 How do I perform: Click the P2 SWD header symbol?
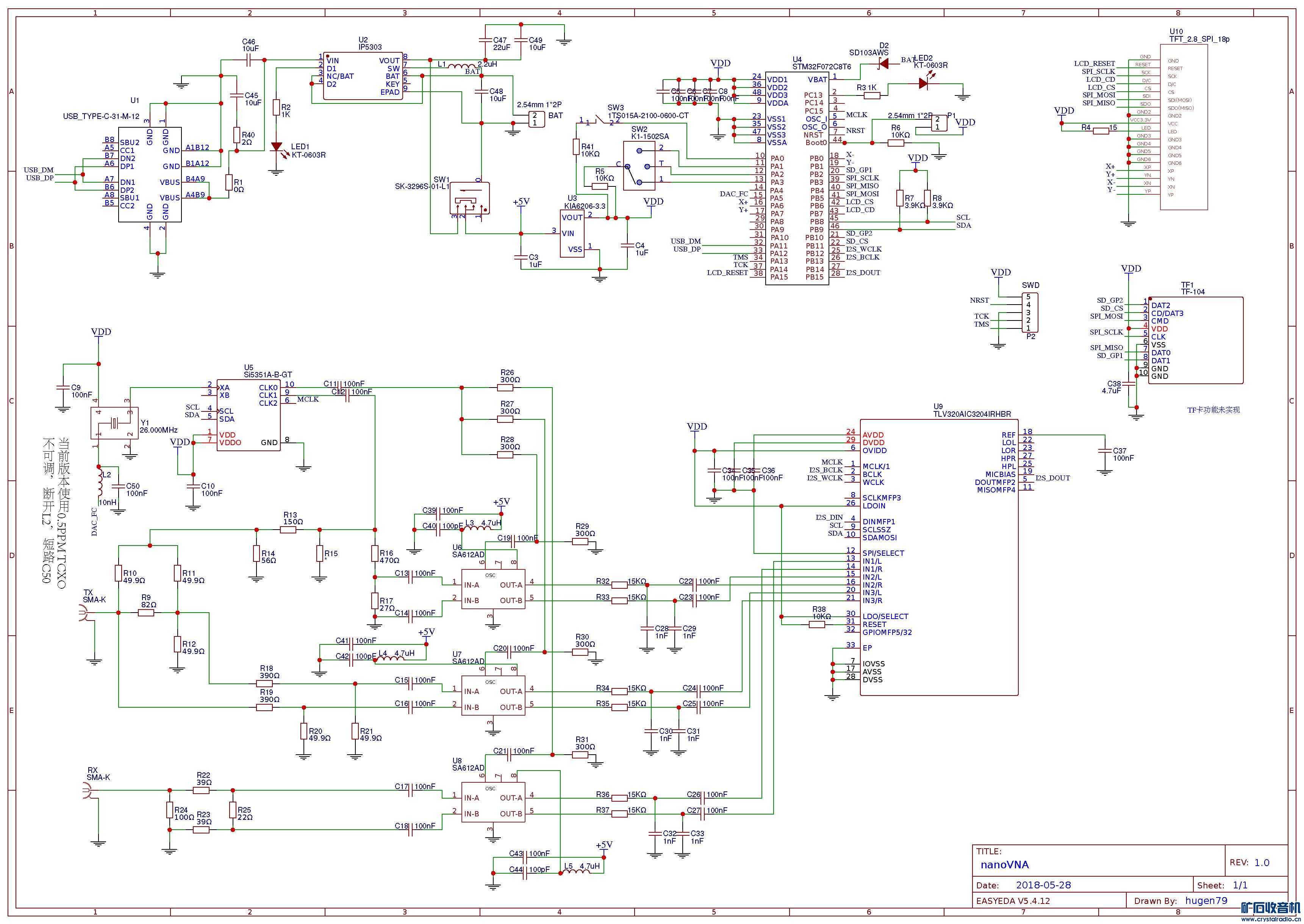1030,313
